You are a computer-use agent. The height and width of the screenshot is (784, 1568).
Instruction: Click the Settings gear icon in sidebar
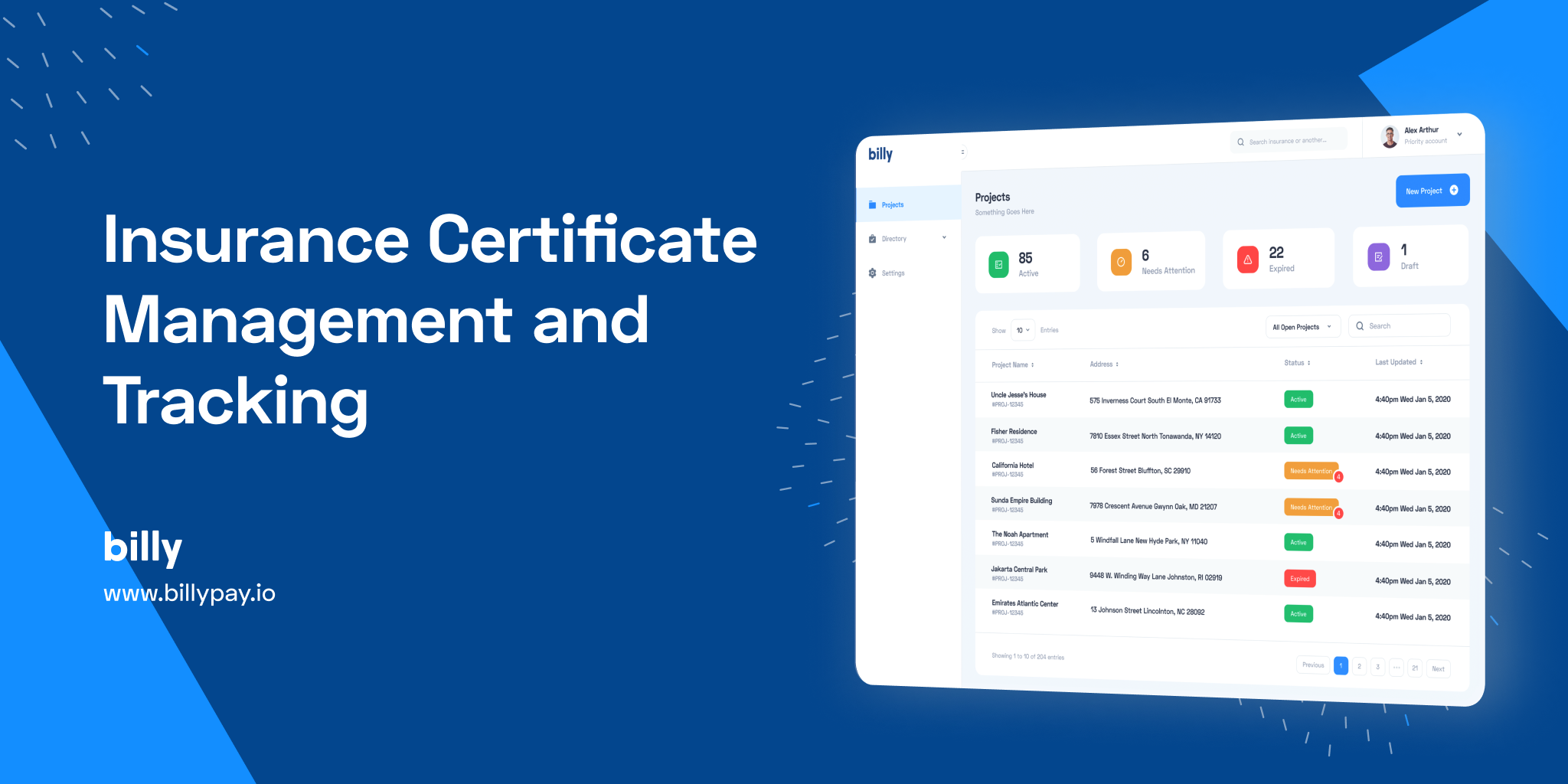[x=872, y=273]
